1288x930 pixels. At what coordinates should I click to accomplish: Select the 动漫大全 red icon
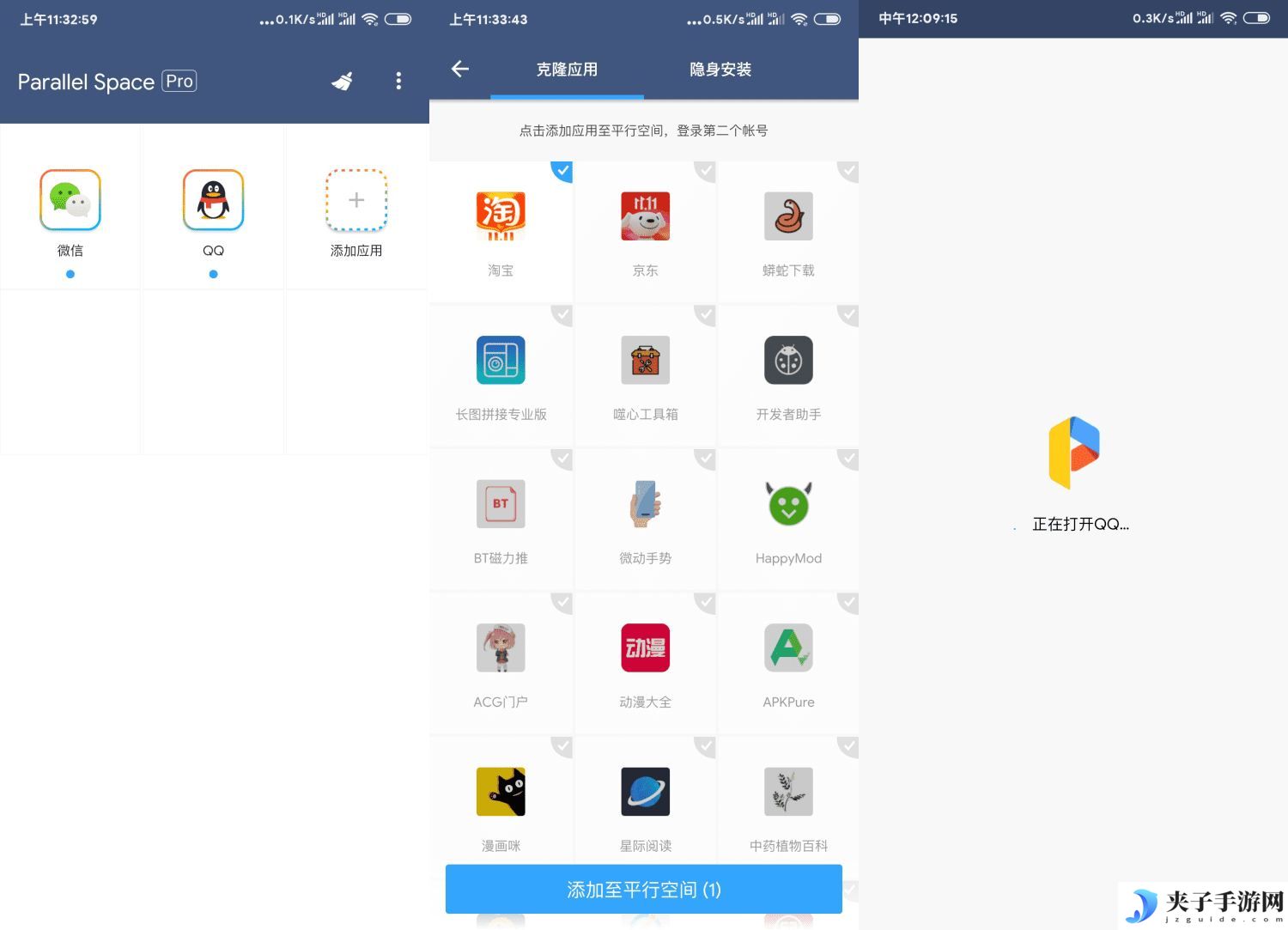tap(645, 647)
